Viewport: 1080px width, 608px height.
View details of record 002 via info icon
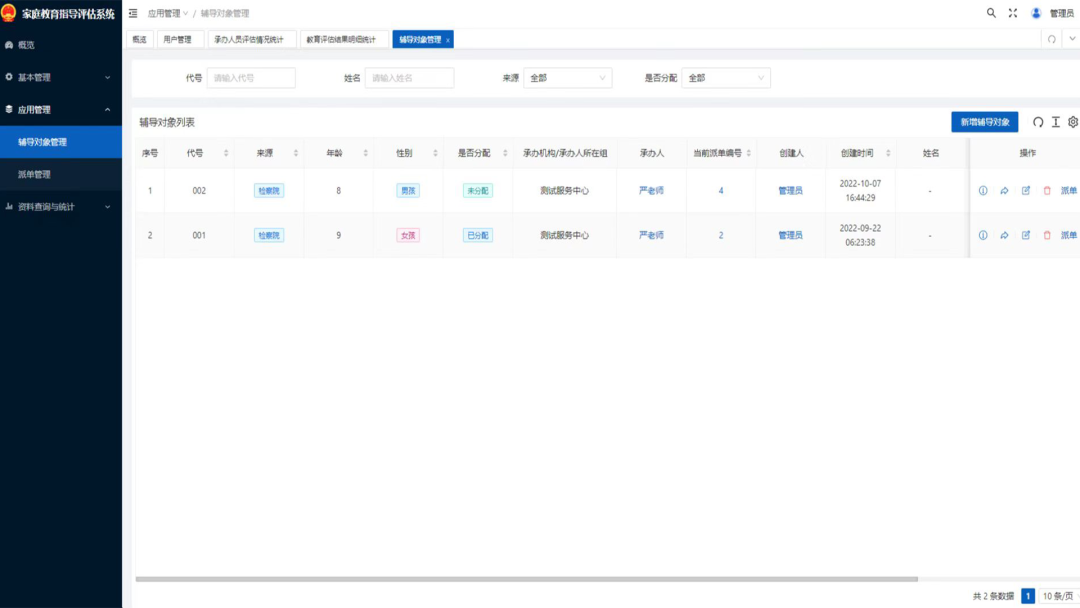pos(983,191)
